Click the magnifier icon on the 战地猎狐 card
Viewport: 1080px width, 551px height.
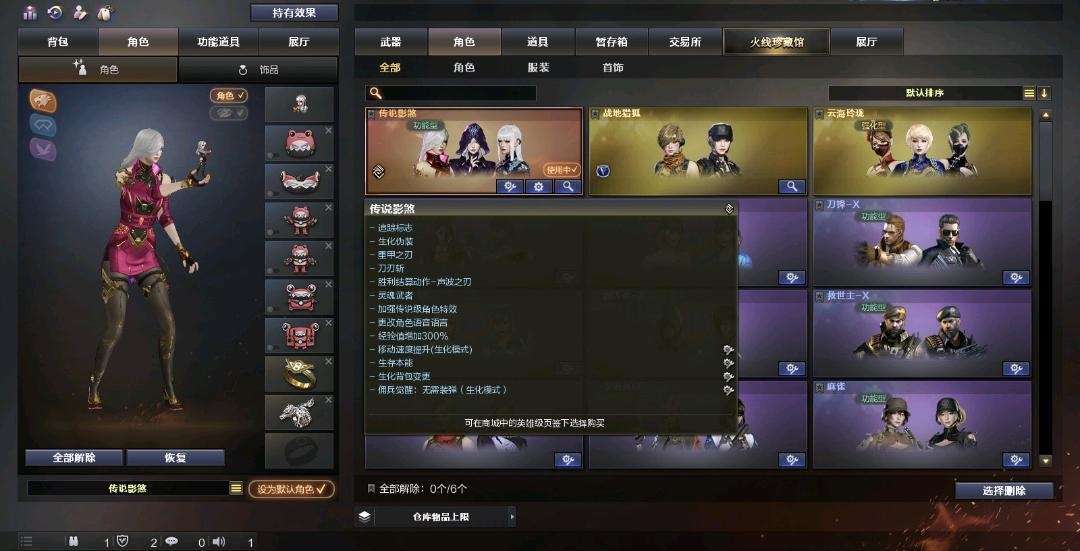coord(792,187)
